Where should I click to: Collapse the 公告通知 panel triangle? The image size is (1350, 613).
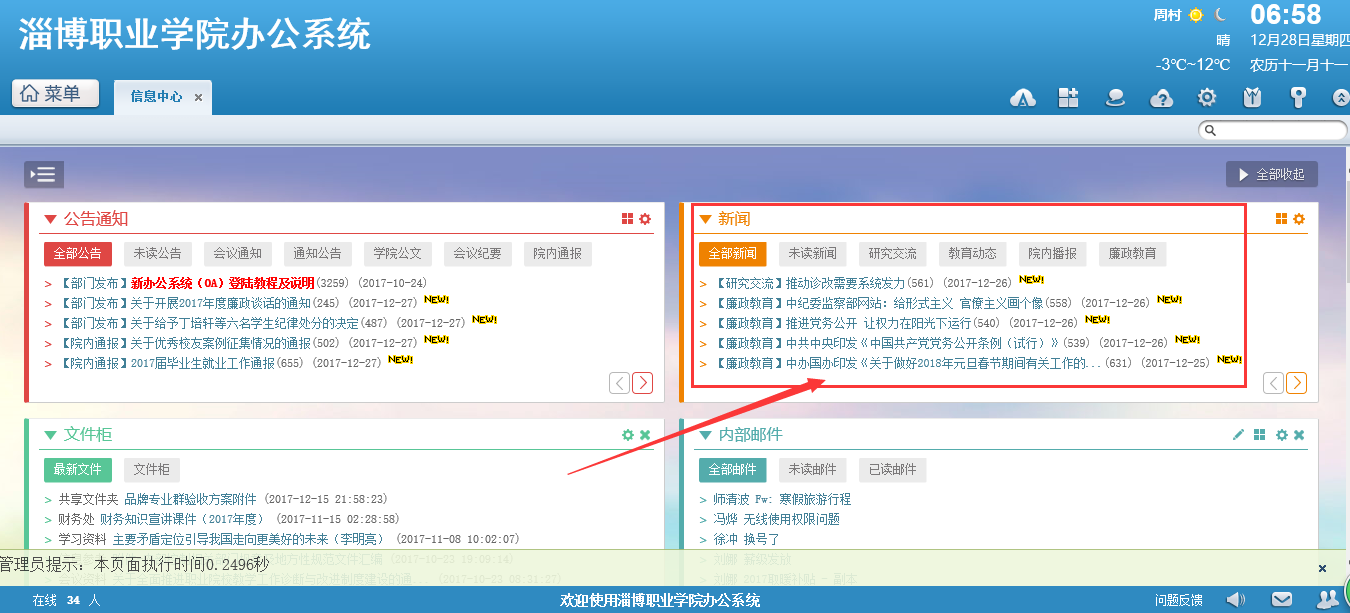50,219
